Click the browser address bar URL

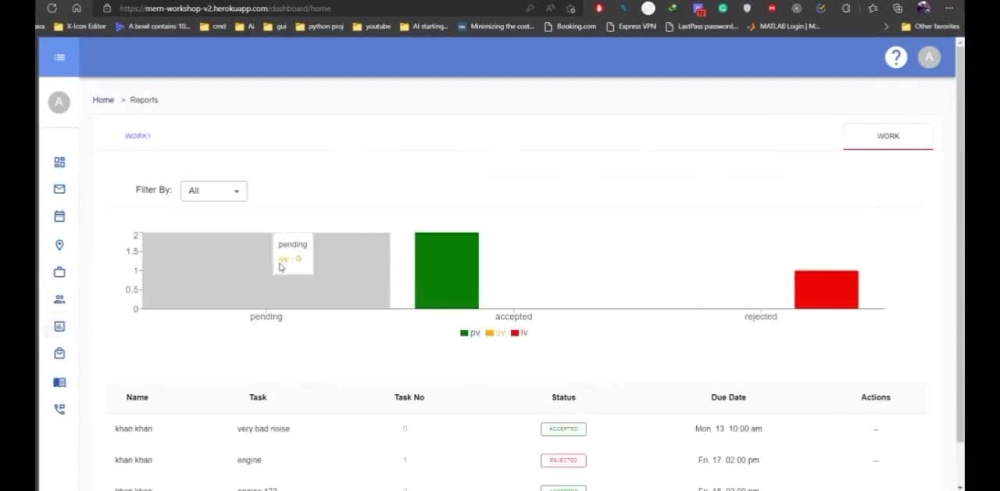pyautogui.click(x=225, y=8)
